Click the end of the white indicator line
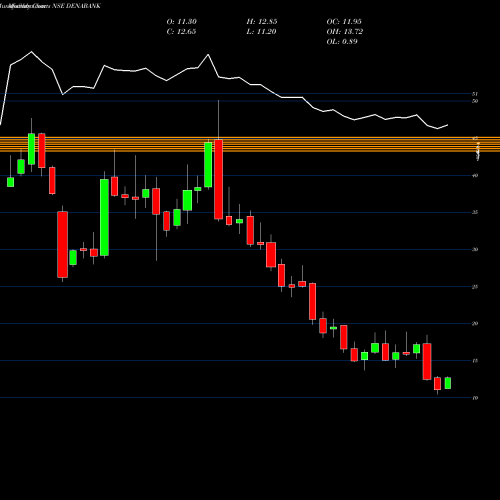This screenshot has height=500, width=500. tap(448, 125)
